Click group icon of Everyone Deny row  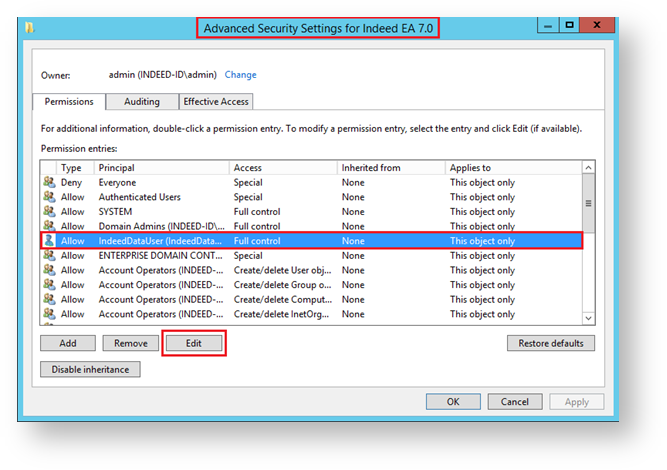click(49, 182)
